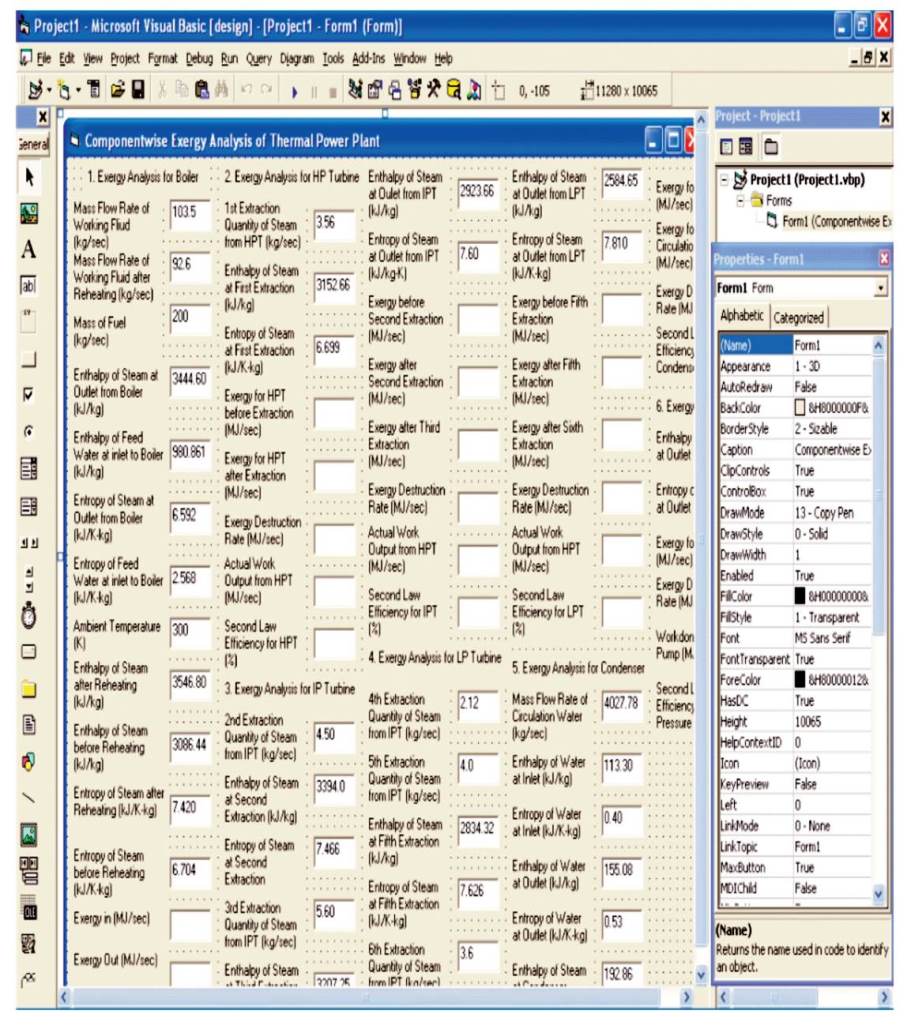907x1025 pixels.
Task: Open the Add Standard EXE dropdown arrow
Action: 49,90
